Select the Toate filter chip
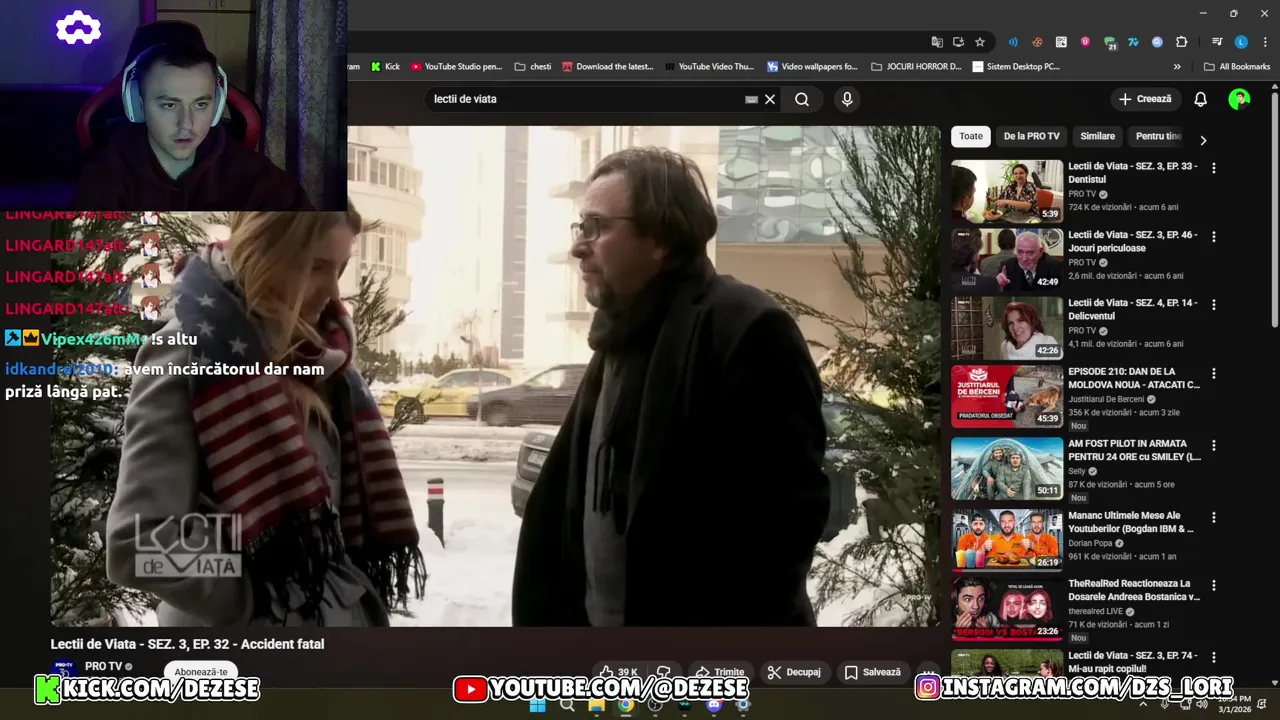The width and height of the screenshot is (1280, 720). click(970, 136)
